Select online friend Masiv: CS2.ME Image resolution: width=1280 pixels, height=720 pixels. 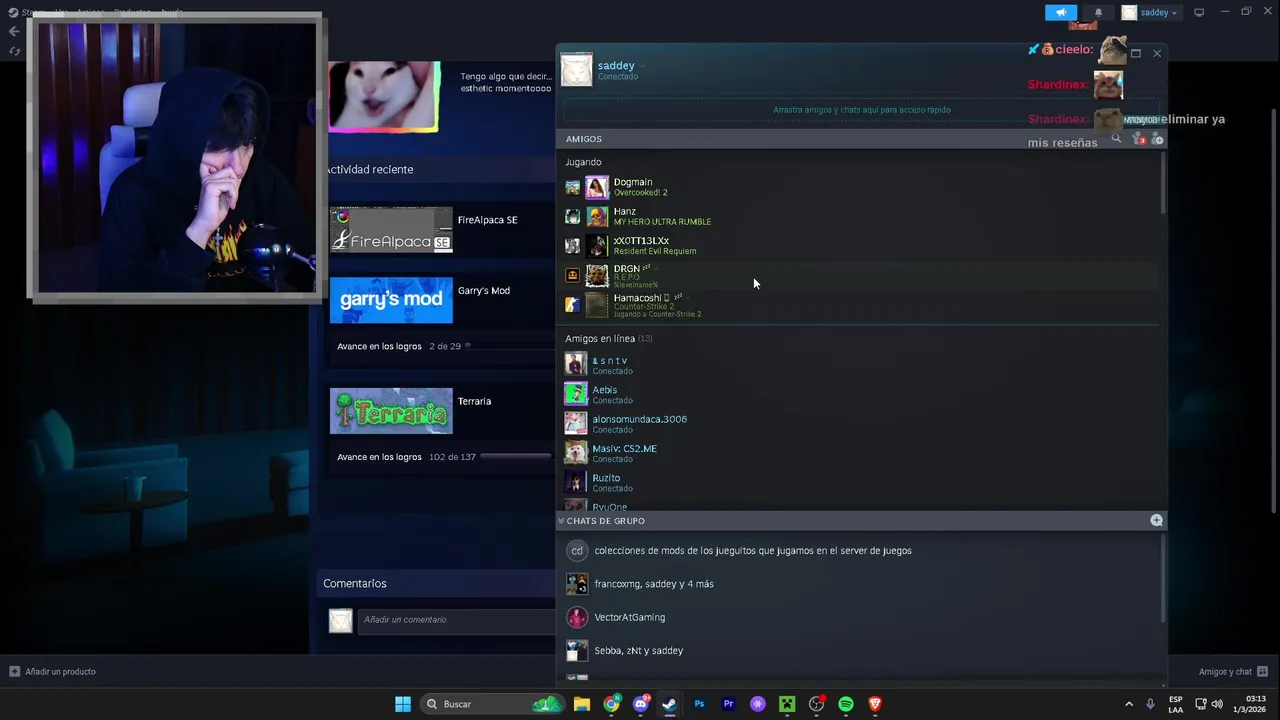click(x=860, y=453)
